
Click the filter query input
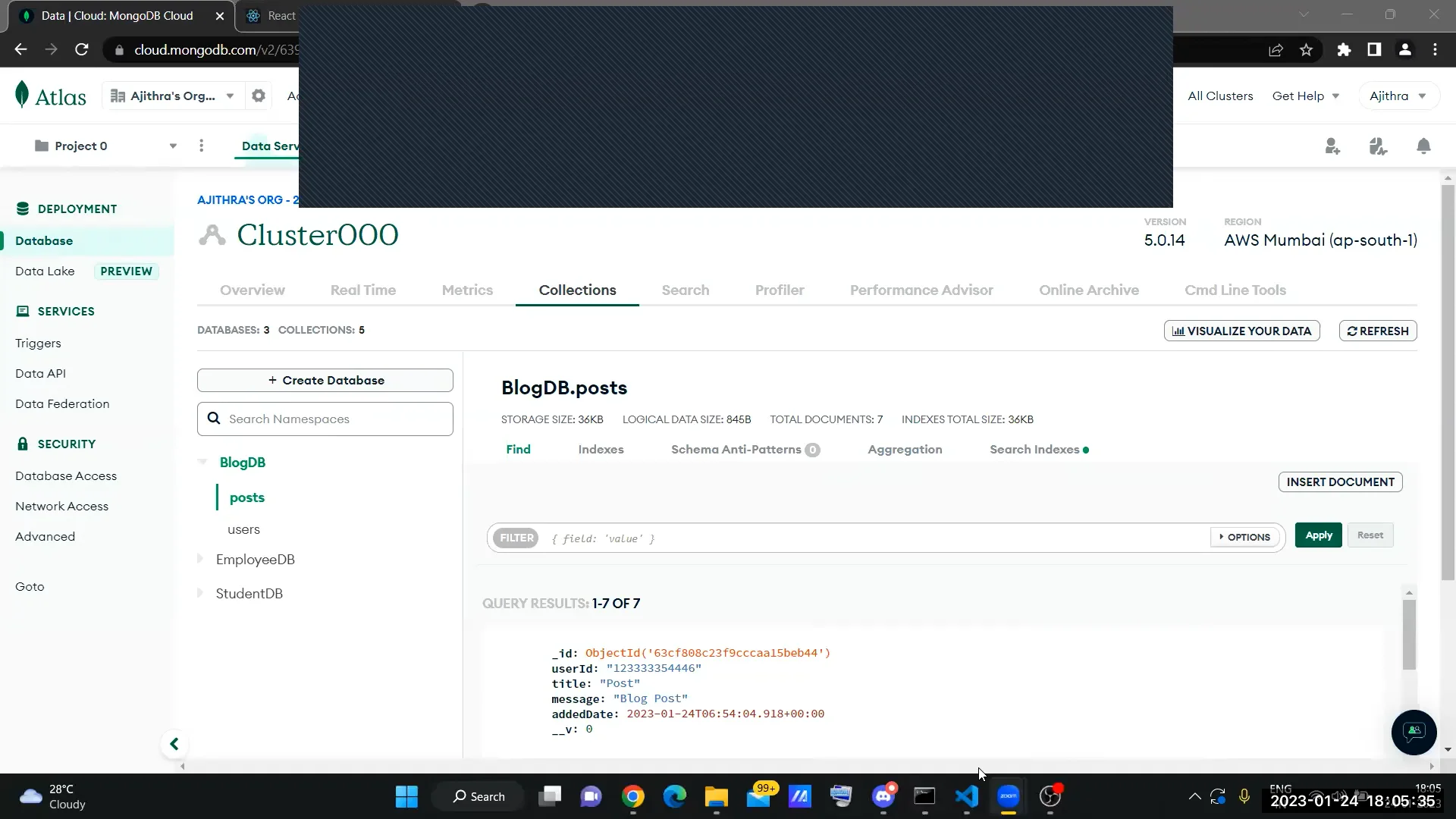[x=876, y=538]
